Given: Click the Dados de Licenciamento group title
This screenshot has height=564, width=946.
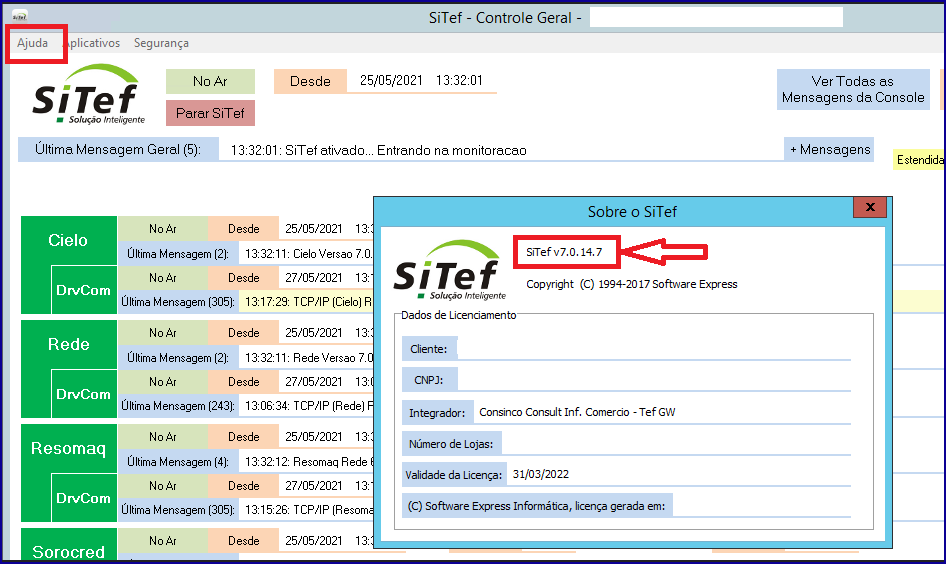Looking at the screenshot, I should click(459, 315).
